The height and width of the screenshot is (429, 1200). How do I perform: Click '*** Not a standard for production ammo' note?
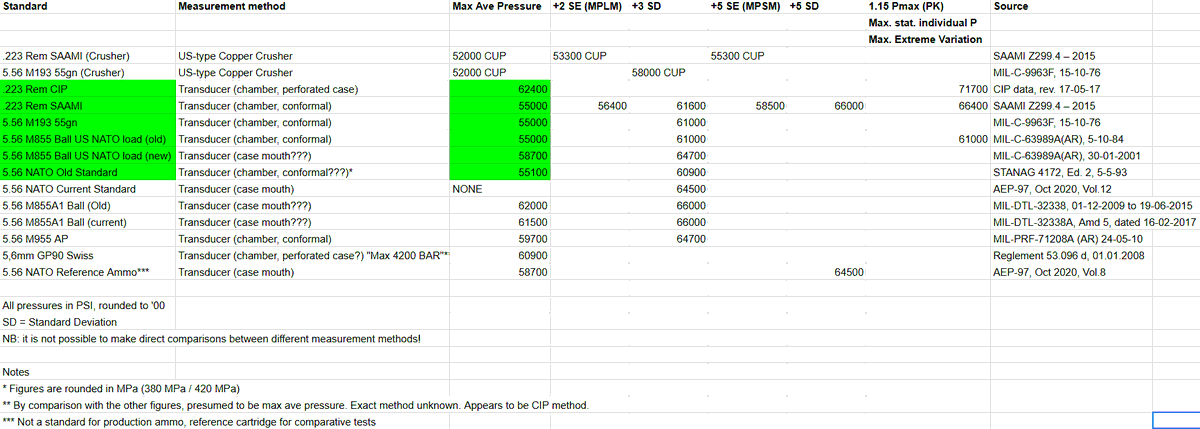click(189, 422)
